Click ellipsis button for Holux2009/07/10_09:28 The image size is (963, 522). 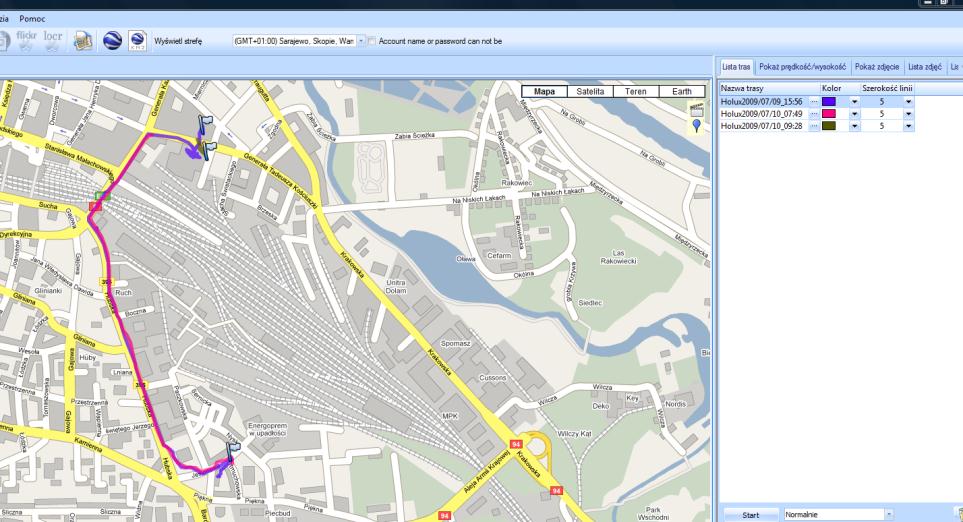click(x=814, y=126)
